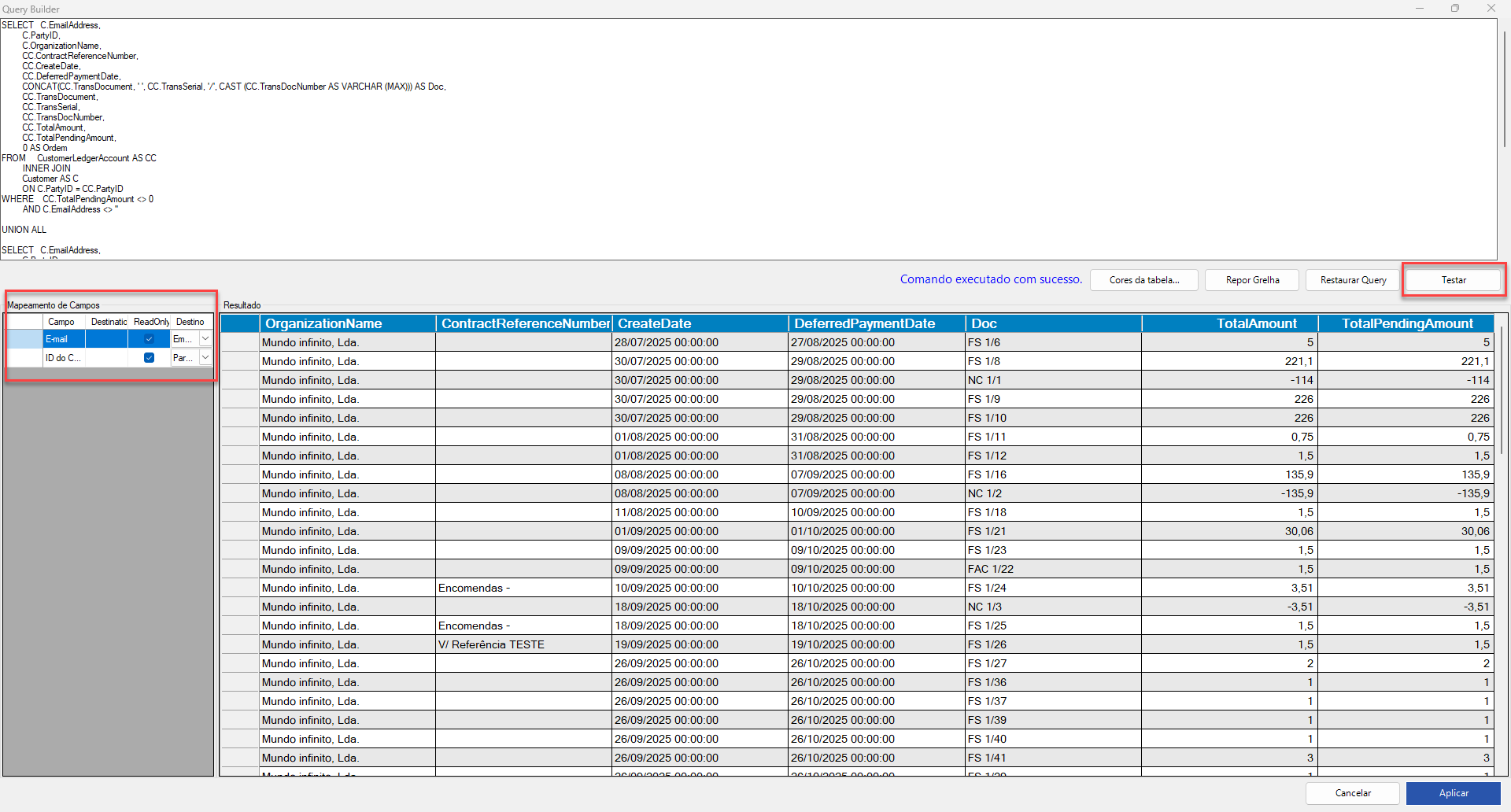Select the Doc cell FAC 1/22
Screen dimensions: 1511x812
(x=1053, y=569)
